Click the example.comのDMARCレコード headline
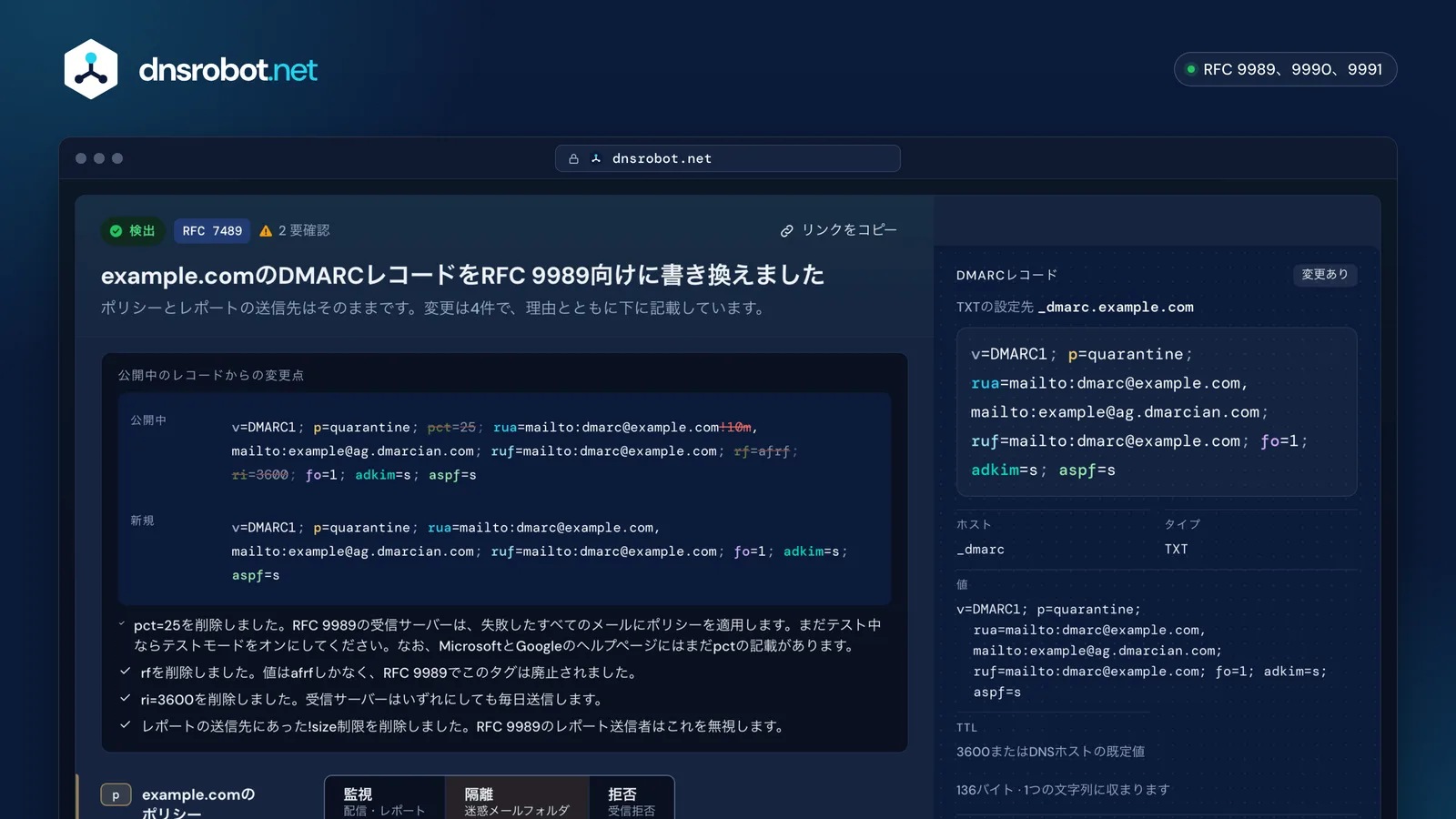This screenshot has height=819, width=1456. click(x=462, y=275)
